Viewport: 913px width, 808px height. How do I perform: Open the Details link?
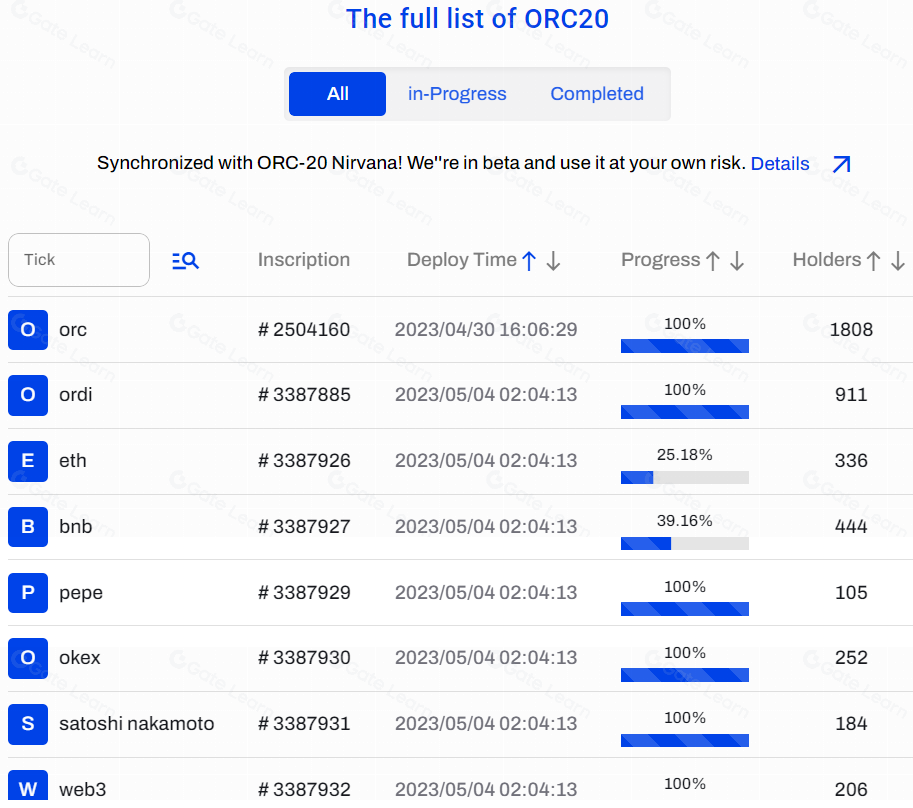(779, 164)
